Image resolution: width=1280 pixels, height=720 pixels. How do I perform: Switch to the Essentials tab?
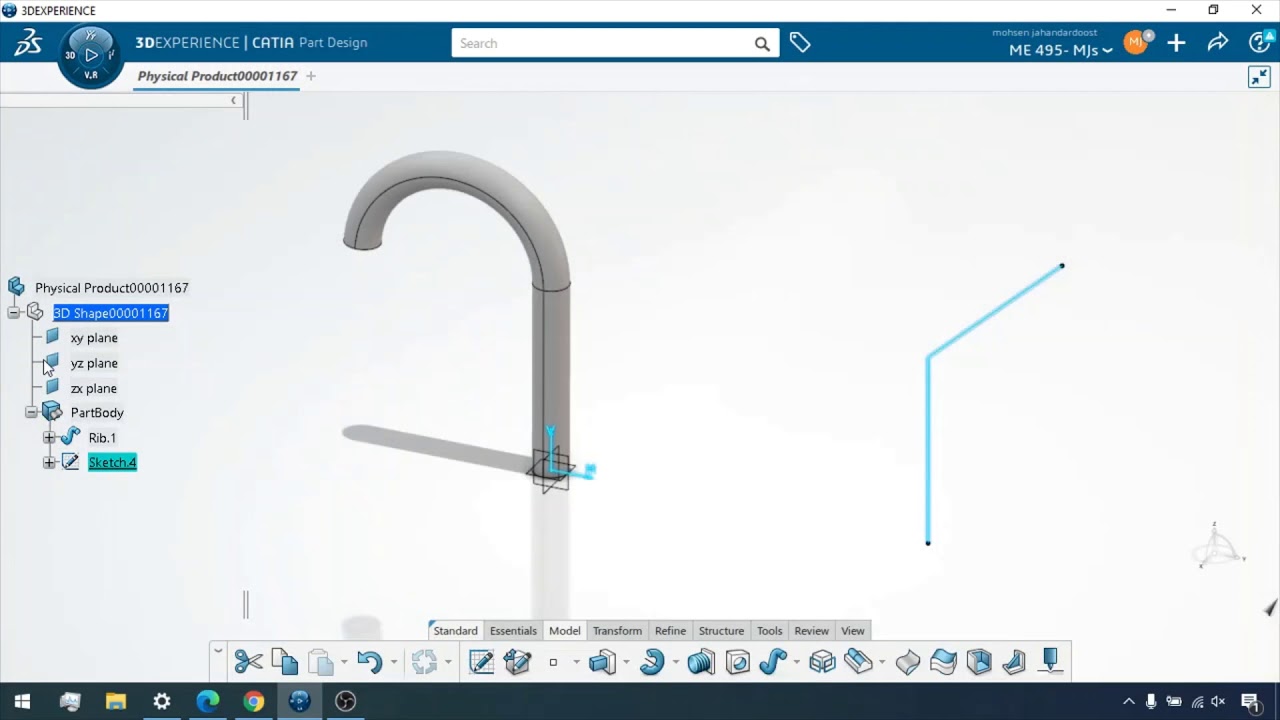coord(513,631)
